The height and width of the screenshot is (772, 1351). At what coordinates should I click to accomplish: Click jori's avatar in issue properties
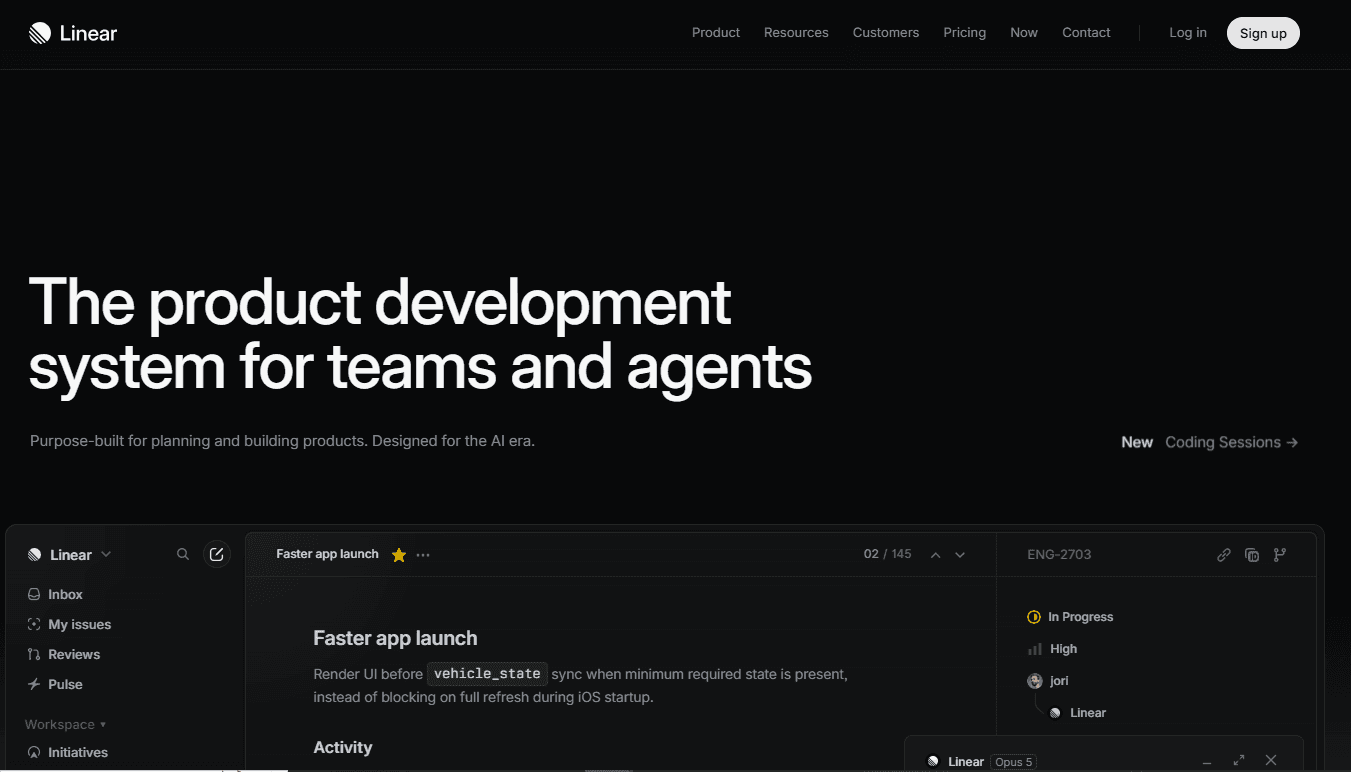tap(1035, 681)
